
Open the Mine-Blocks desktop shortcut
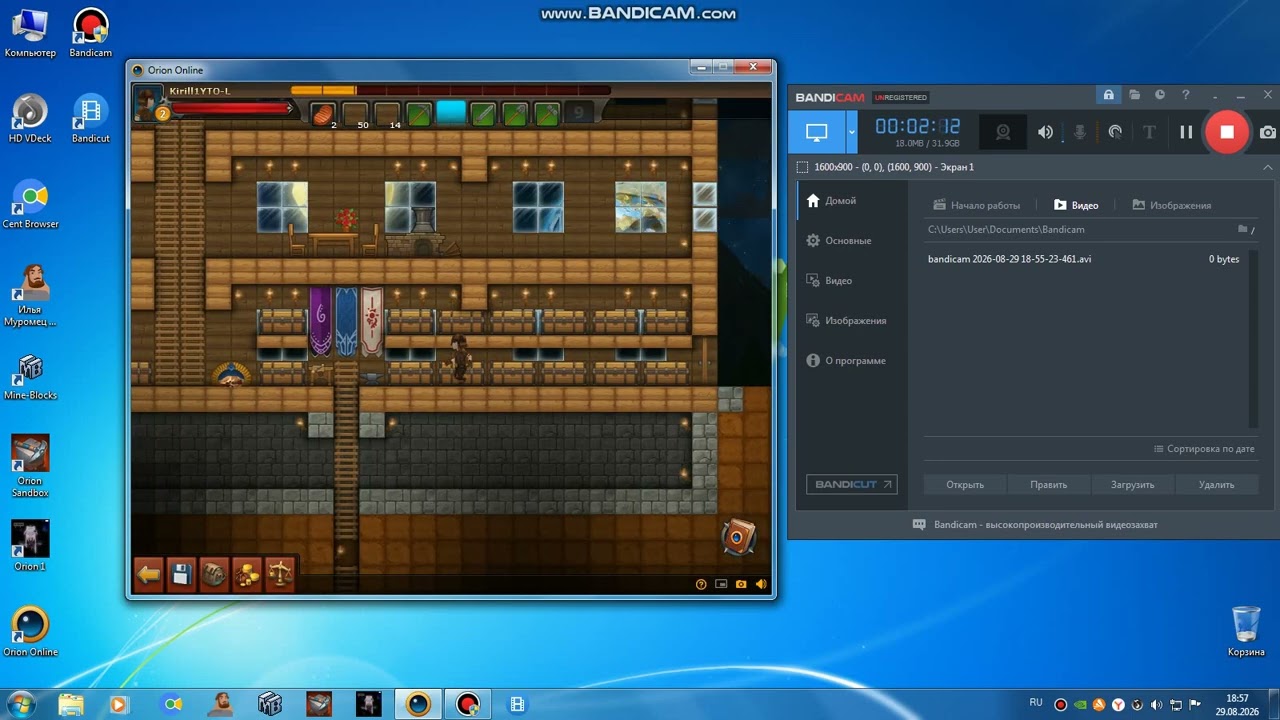pyautogui.click(x=30, y=376)
